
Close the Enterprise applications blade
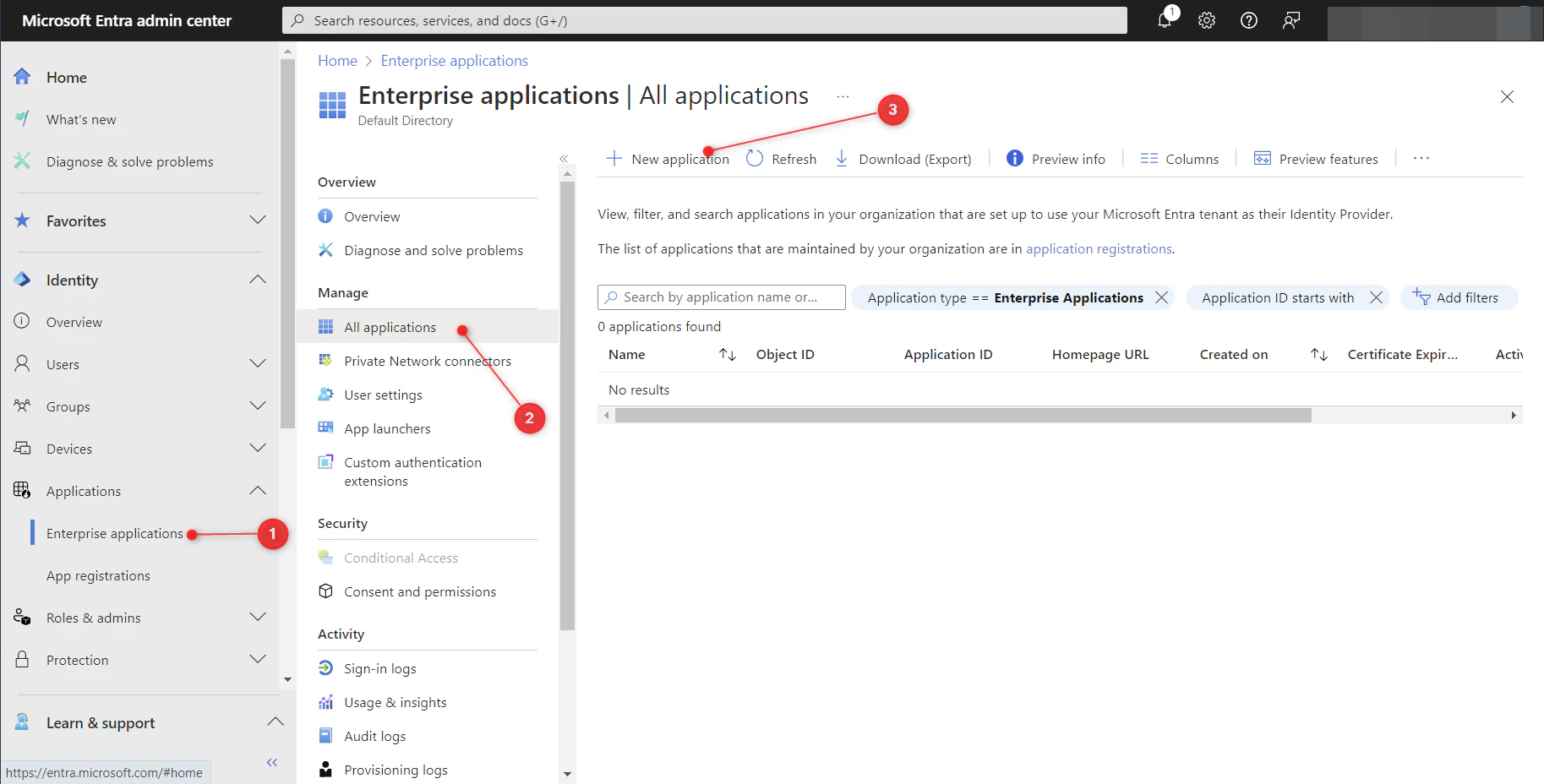pyautogui.click(x=1507, y=96)
